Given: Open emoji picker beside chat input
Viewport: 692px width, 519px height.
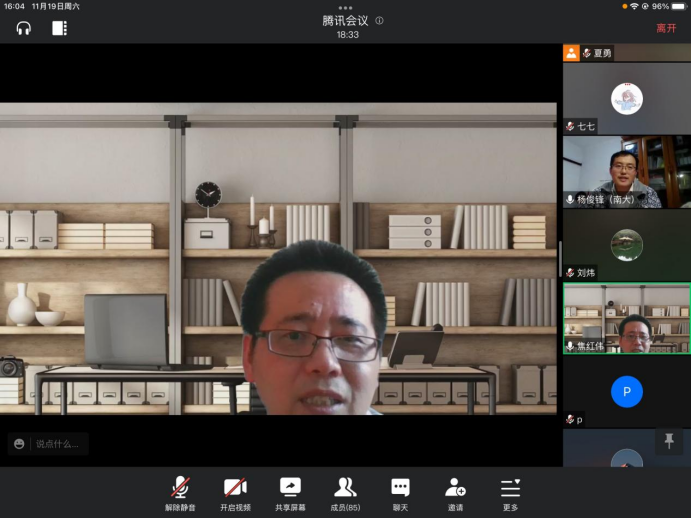Looking at the screenshot, I should point(19,443).
